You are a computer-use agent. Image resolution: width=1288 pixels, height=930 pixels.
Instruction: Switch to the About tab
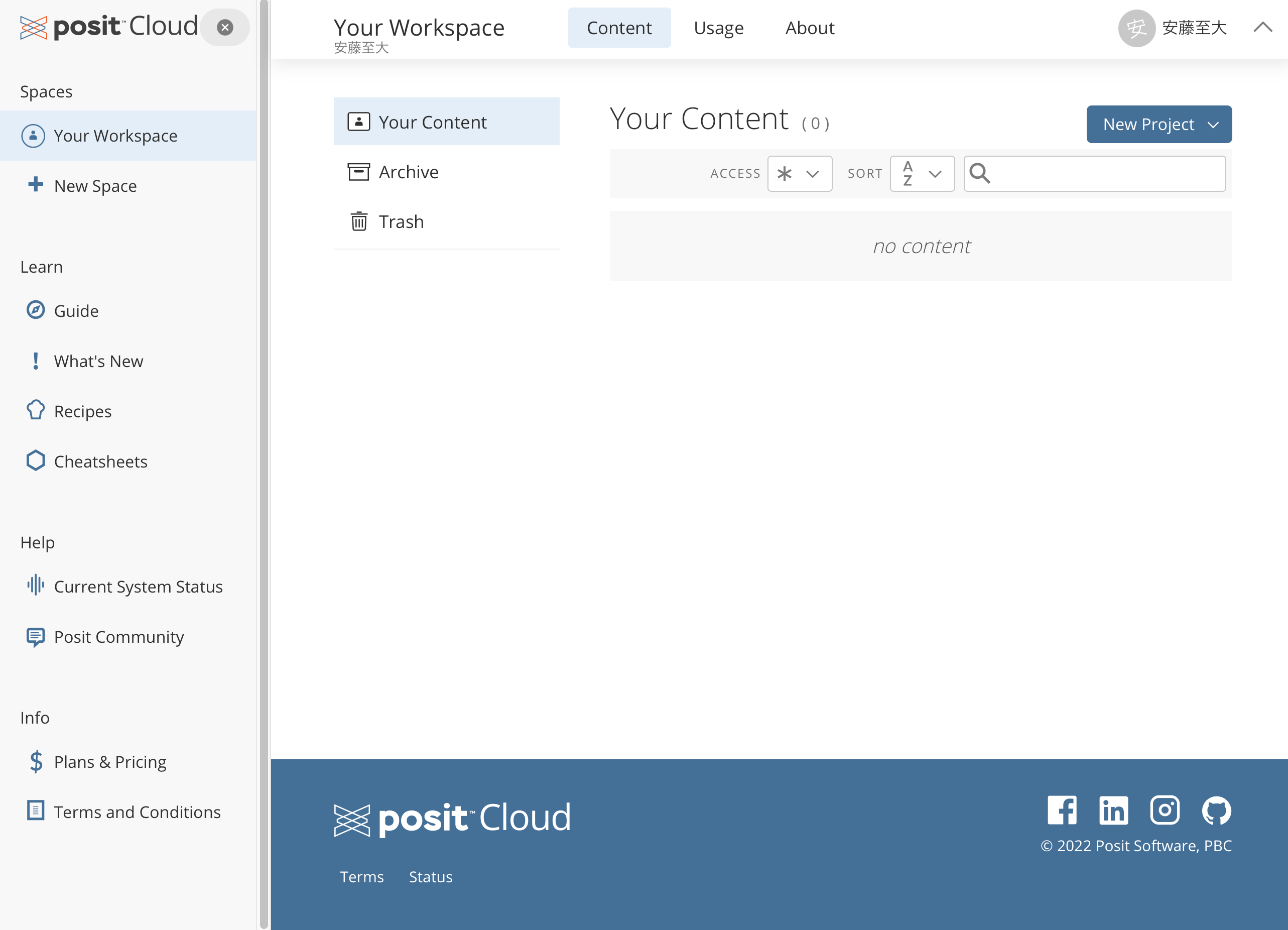click(810, 27)
